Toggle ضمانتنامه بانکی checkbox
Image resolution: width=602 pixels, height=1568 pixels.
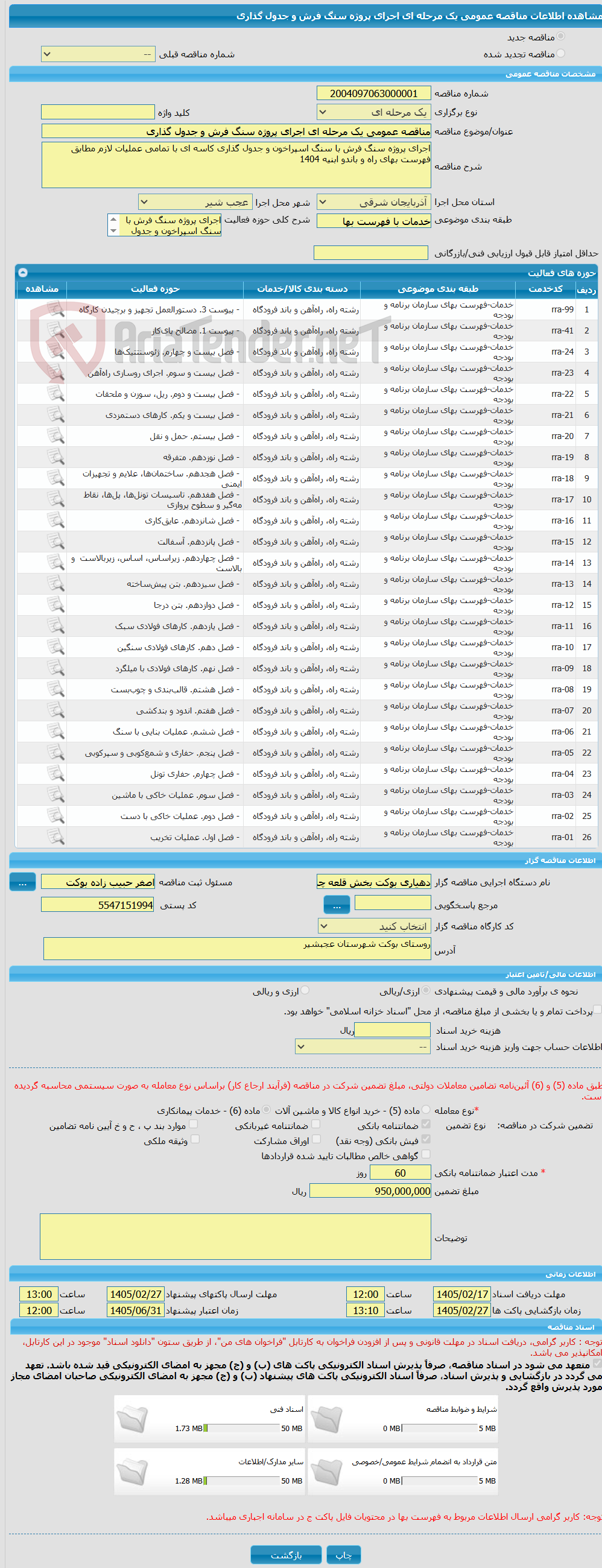(426, 1124)
